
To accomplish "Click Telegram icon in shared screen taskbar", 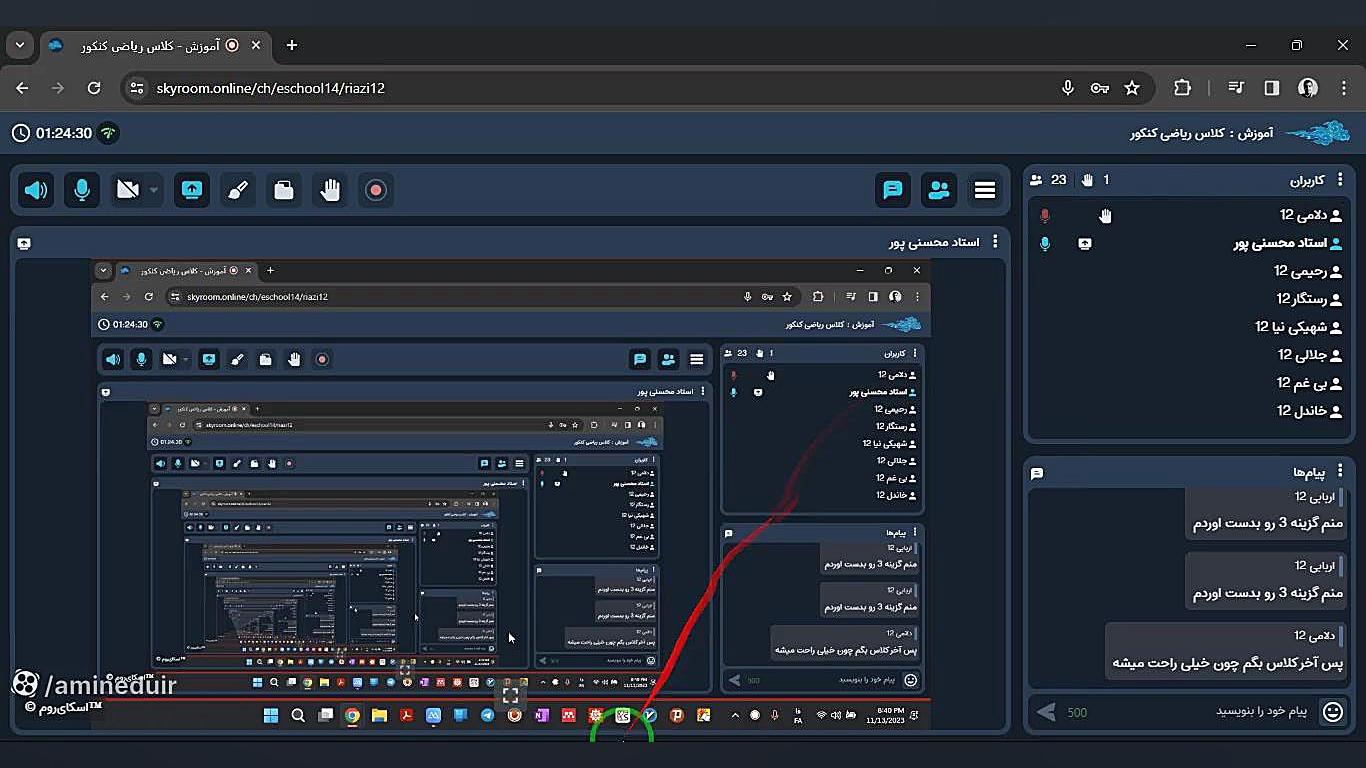I will (x=487, y=715).
